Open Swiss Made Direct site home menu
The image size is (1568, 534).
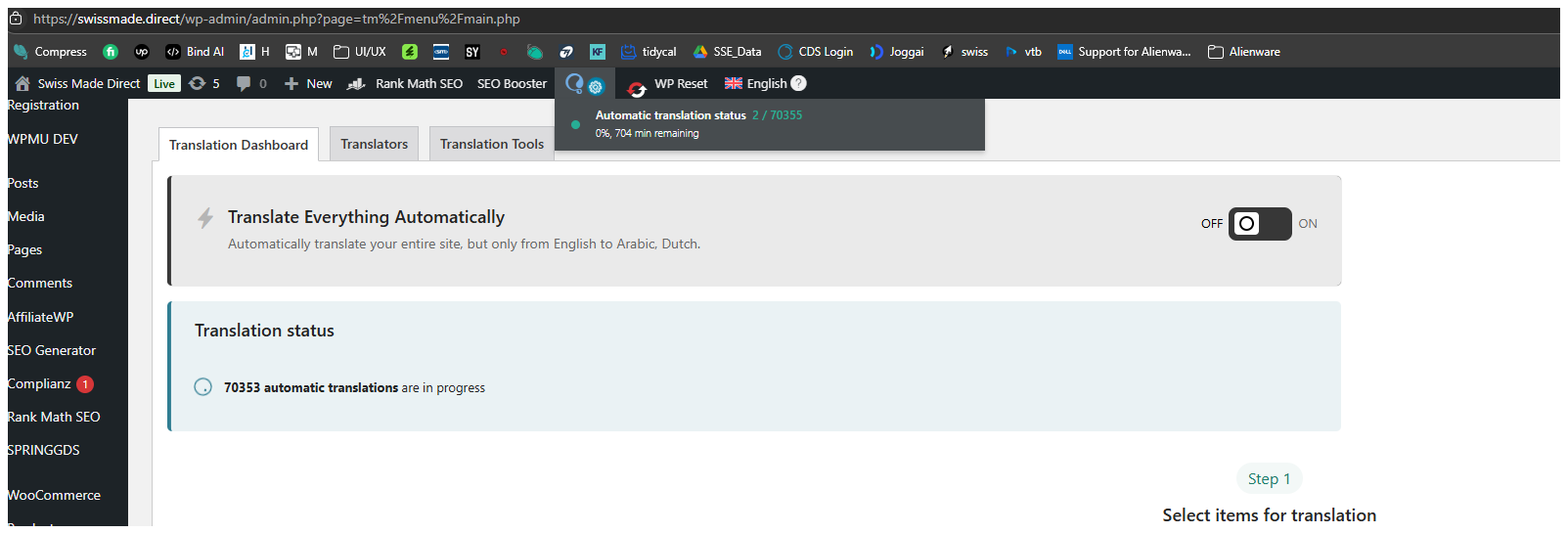coord(77,83)
